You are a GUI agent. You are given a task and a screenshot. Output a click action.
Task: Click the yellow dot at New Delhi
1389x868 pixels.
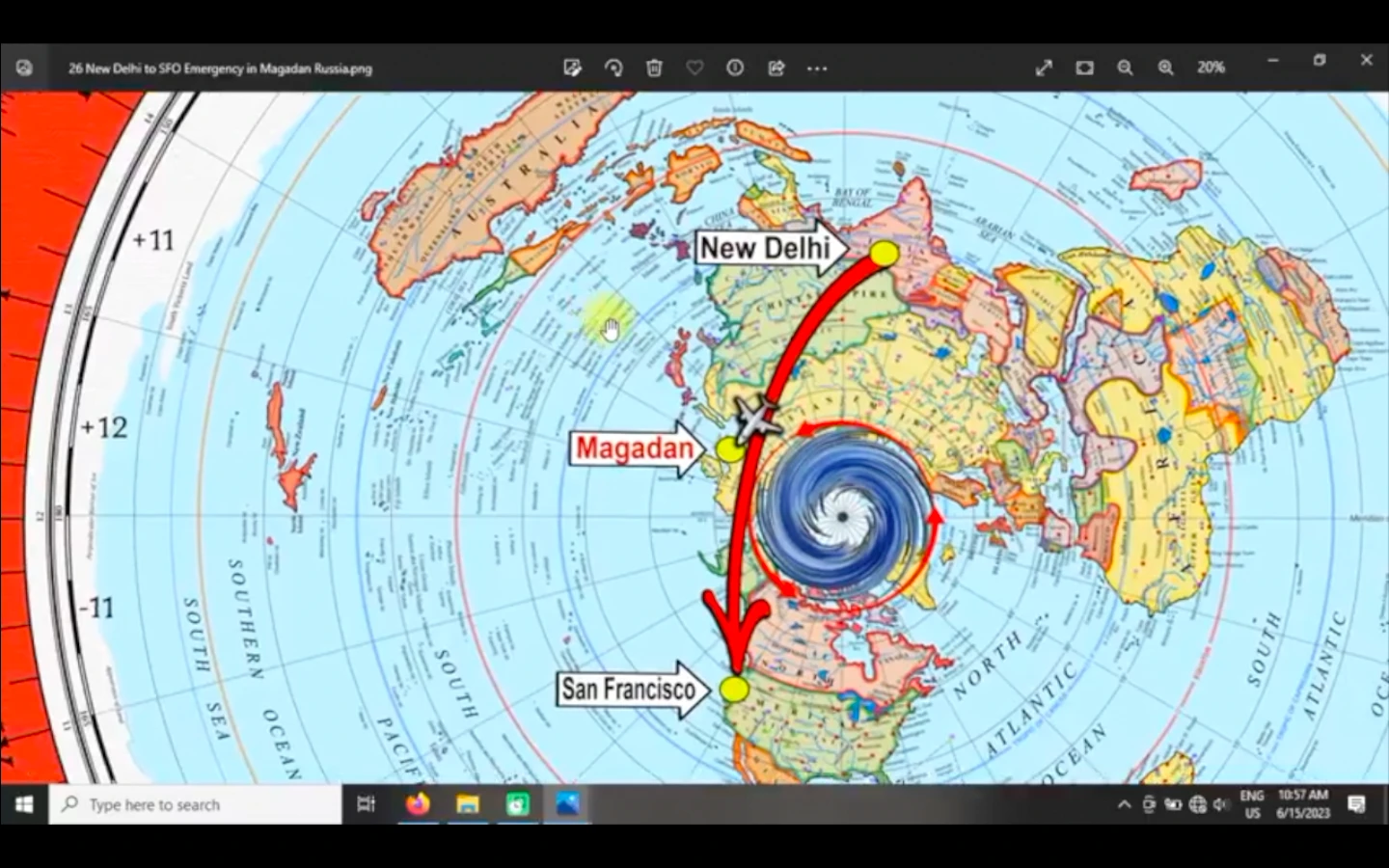884,254
